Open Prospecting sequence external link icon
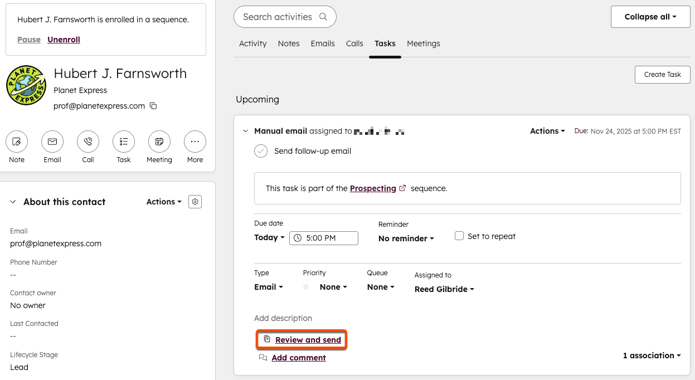The height and width of the screenshot is (380, 695). pos(402,188)
